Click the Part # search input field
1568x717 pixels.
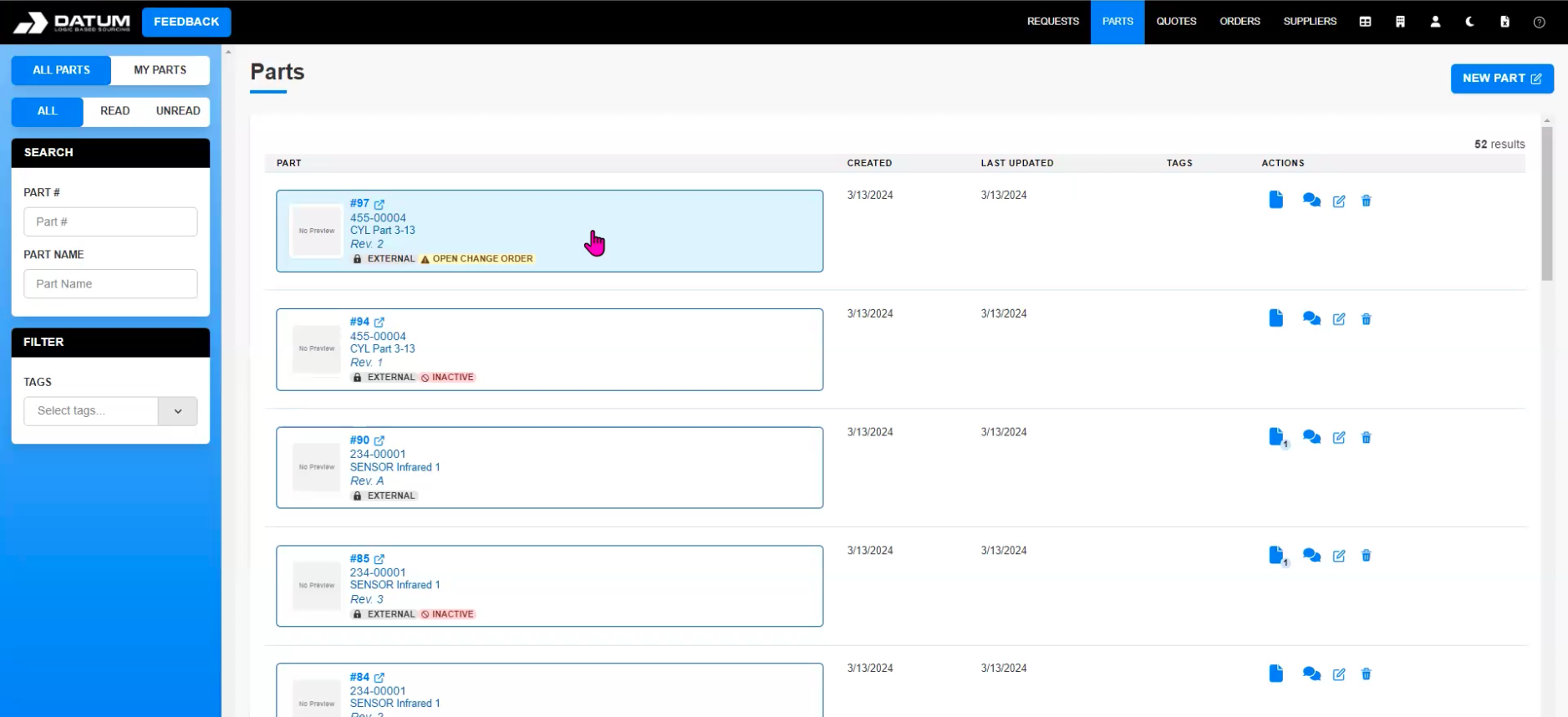coord(110,222)
